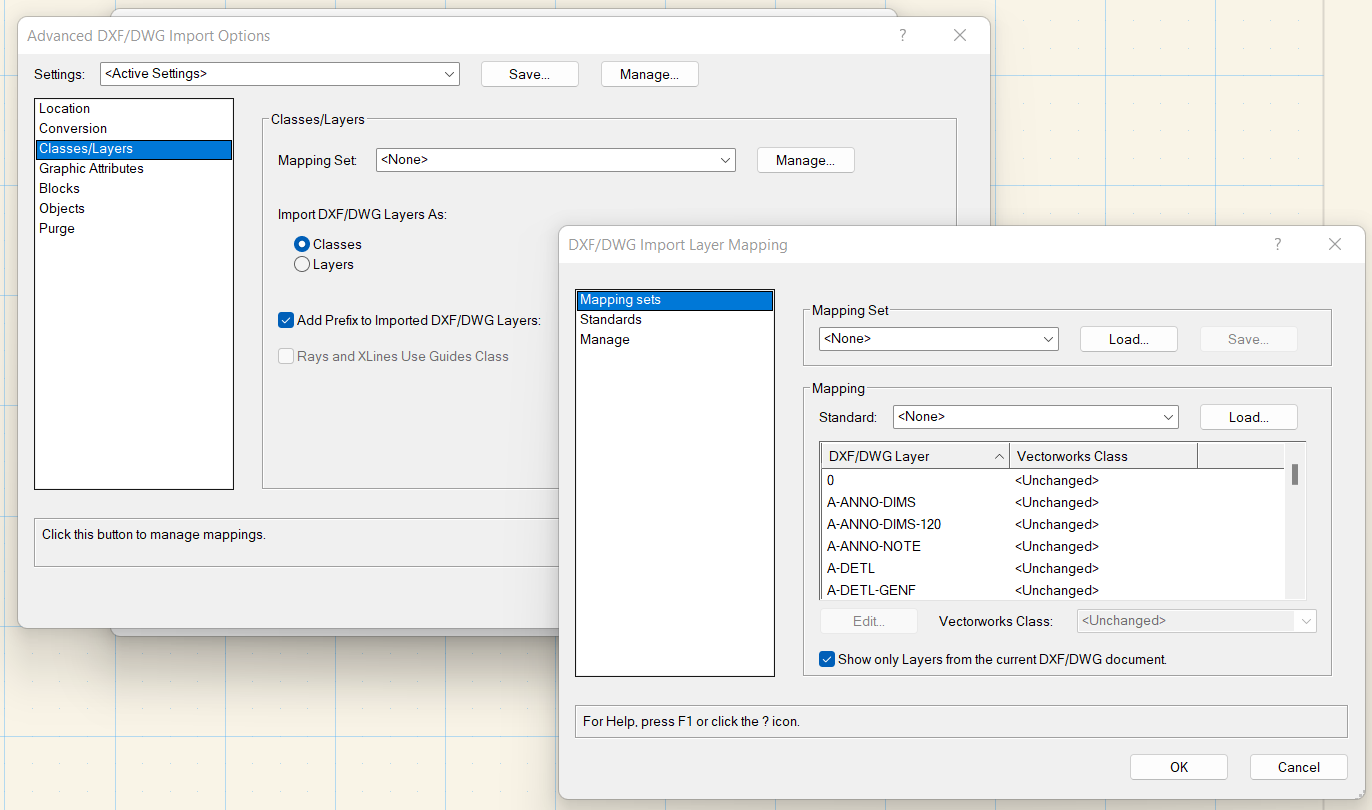Click the help icon in Advanced Import Options
Image resolution: width=1372 pixels, height=810 pixels.
[903, 35]
